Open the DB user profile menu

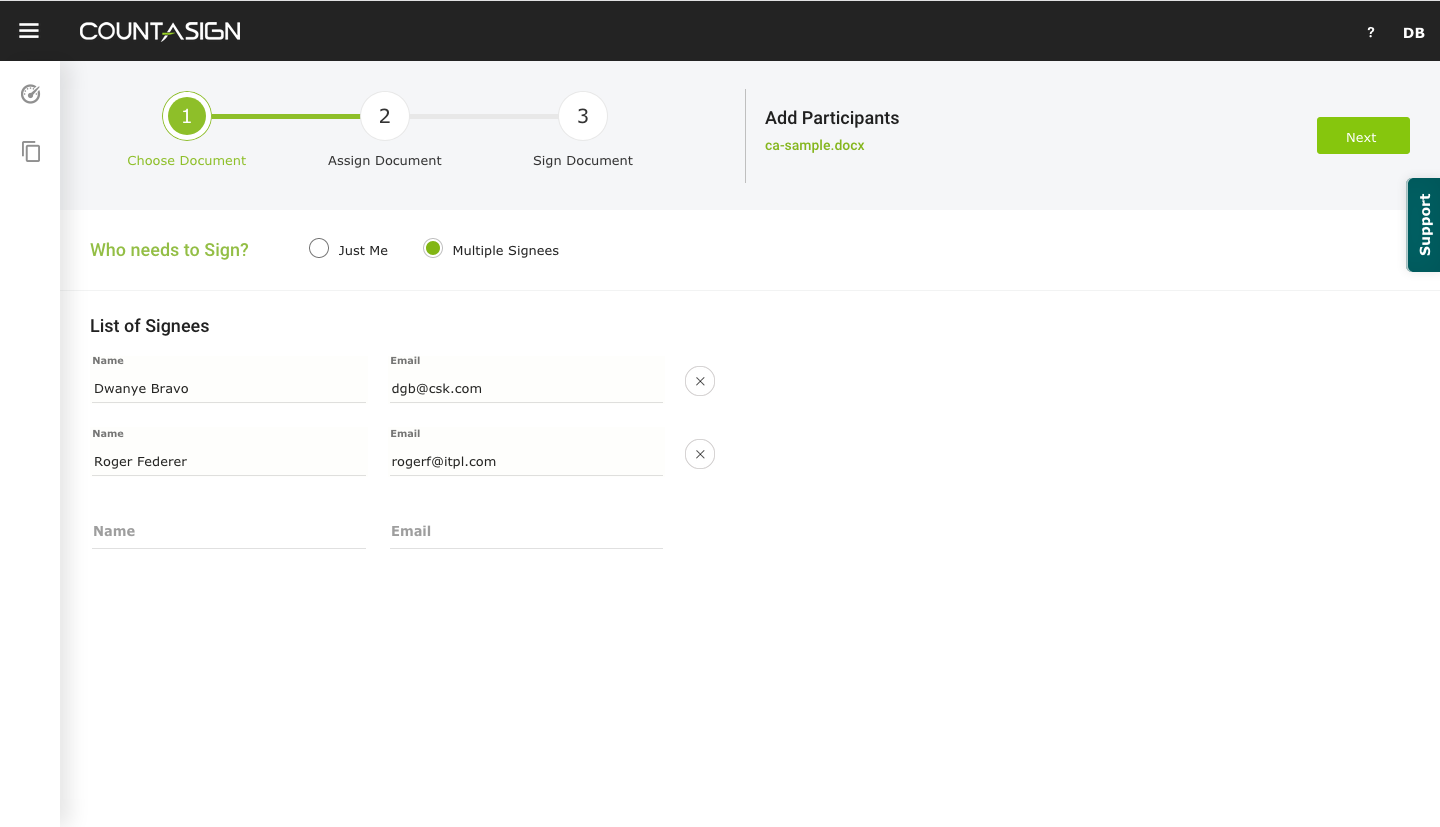click(x=1413, y=32)
